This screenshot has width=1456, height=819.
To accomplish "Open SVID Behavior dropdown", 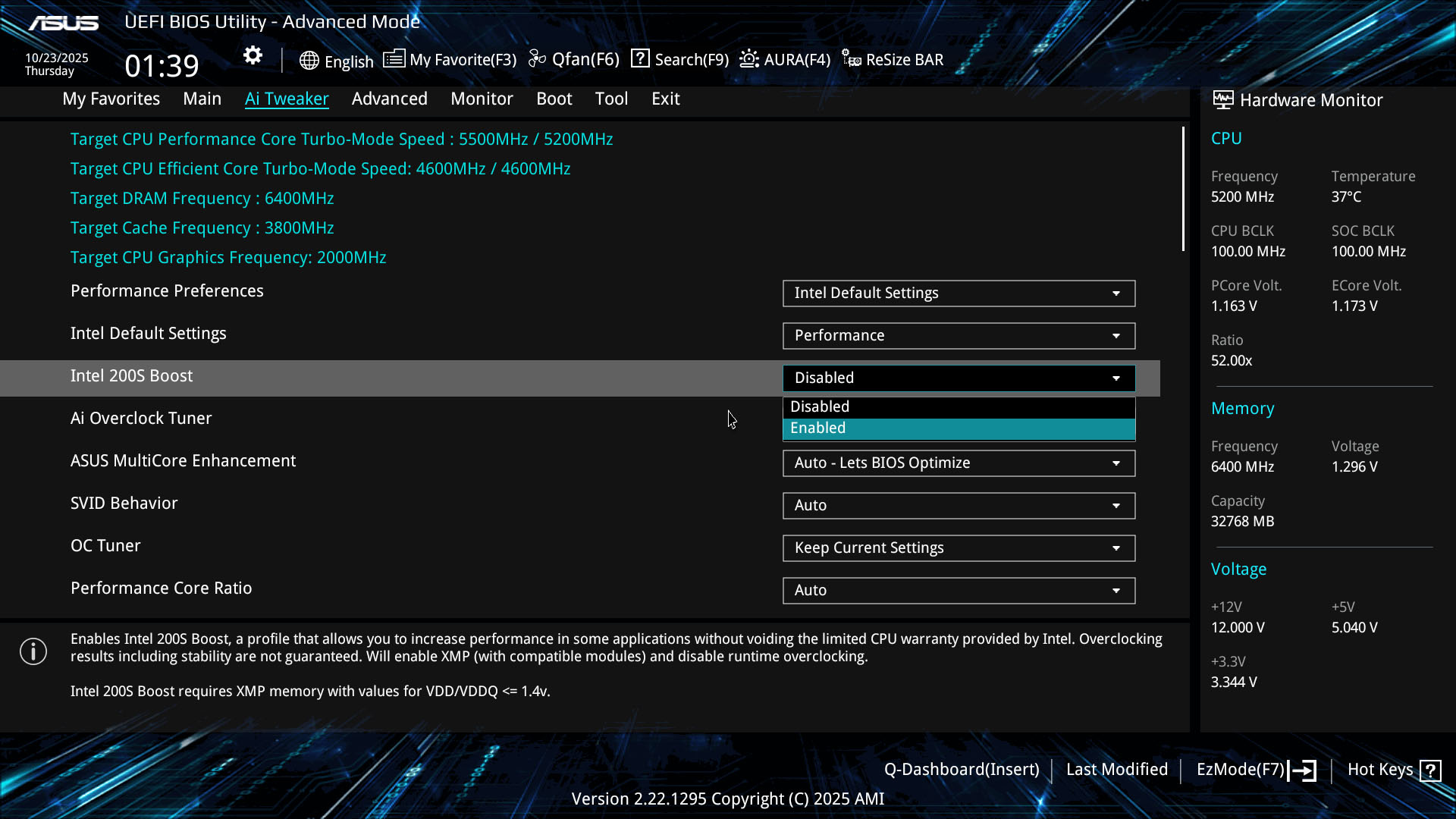I will [x=959, y=506].
